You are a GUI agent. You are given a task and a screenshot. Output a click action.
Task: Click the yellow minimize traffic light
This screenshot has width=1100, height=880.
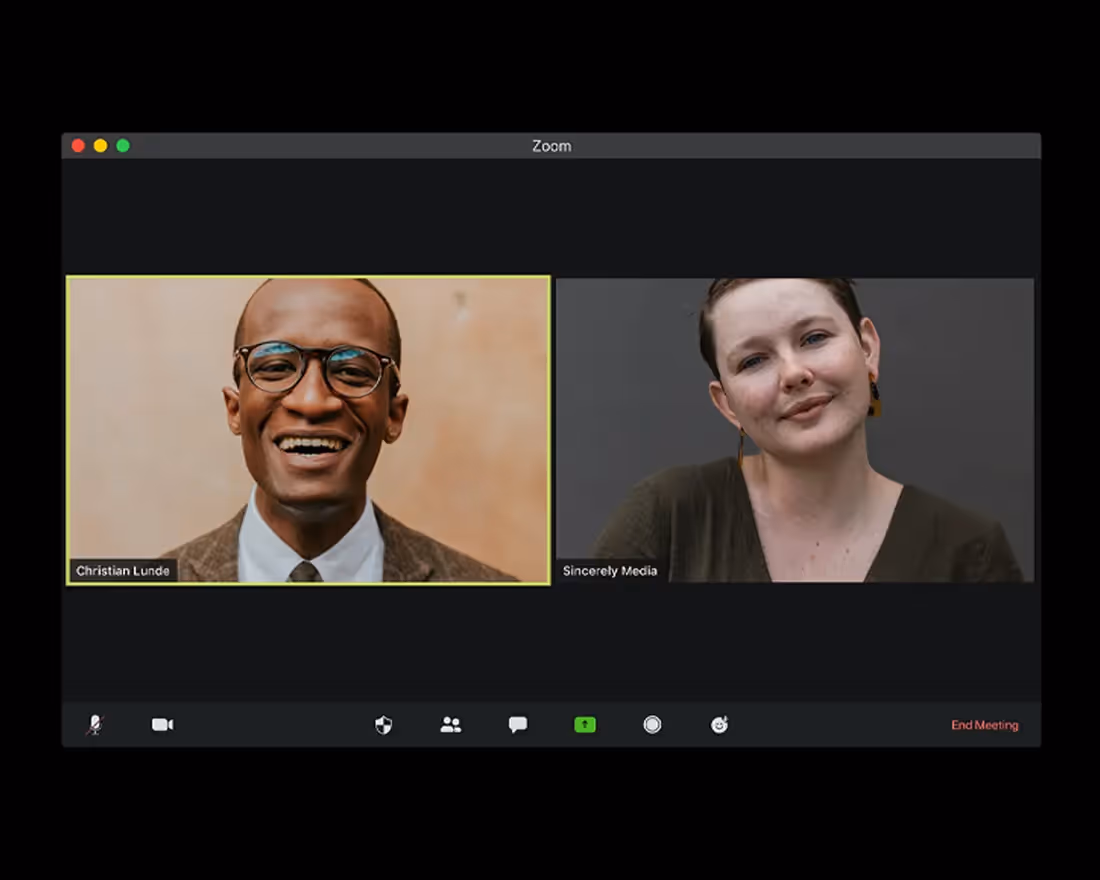(100, 145)
